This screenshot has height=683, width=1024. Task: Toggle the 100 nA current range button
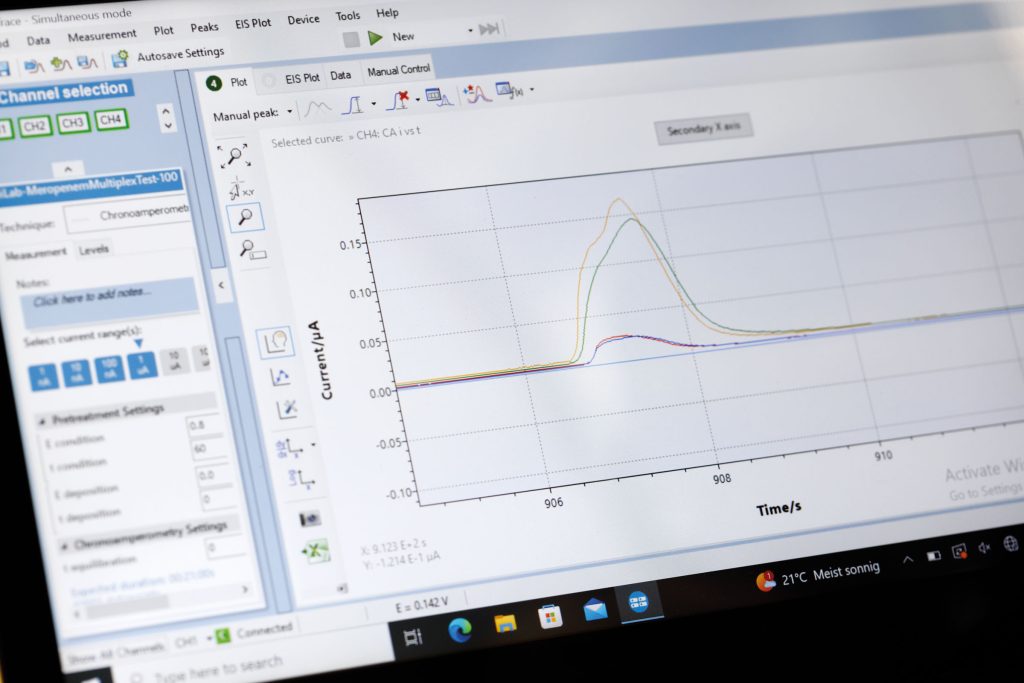pyautogui.click(x=109, y=370)
